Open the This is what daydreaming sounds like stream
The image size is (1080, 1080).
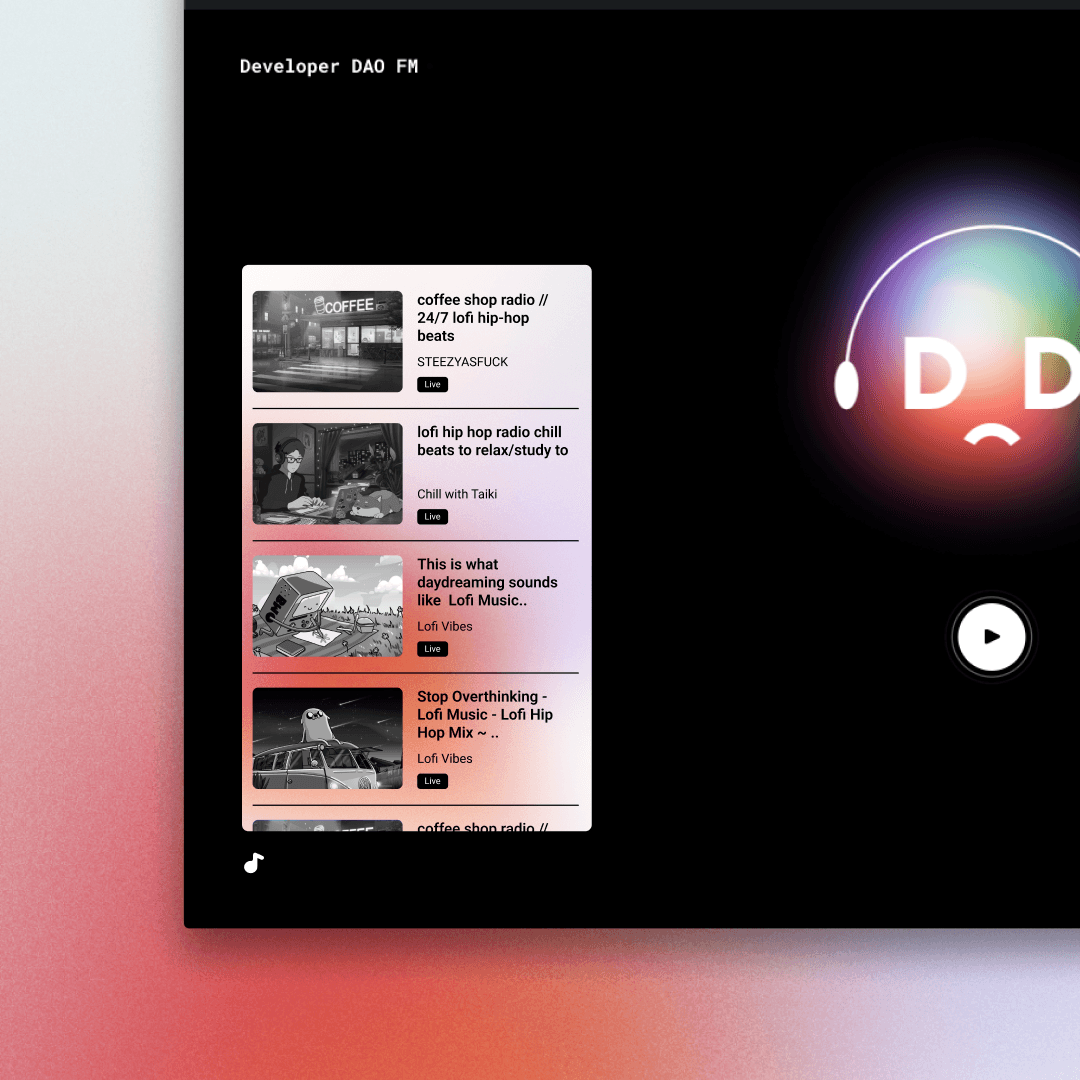click(487, 582)
